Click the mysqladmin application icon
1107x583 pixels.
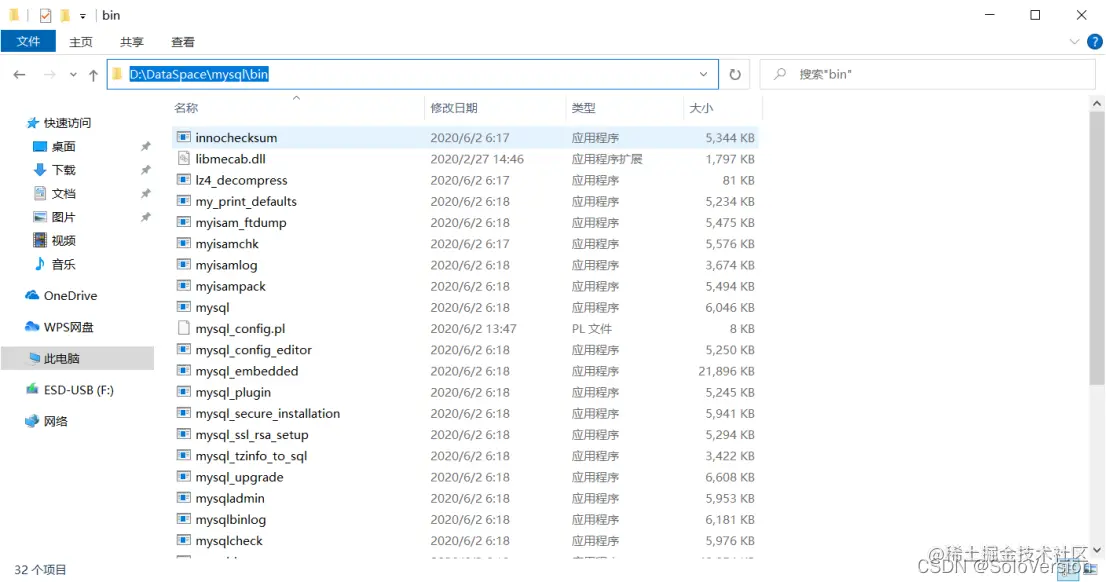tap(184, 497)
